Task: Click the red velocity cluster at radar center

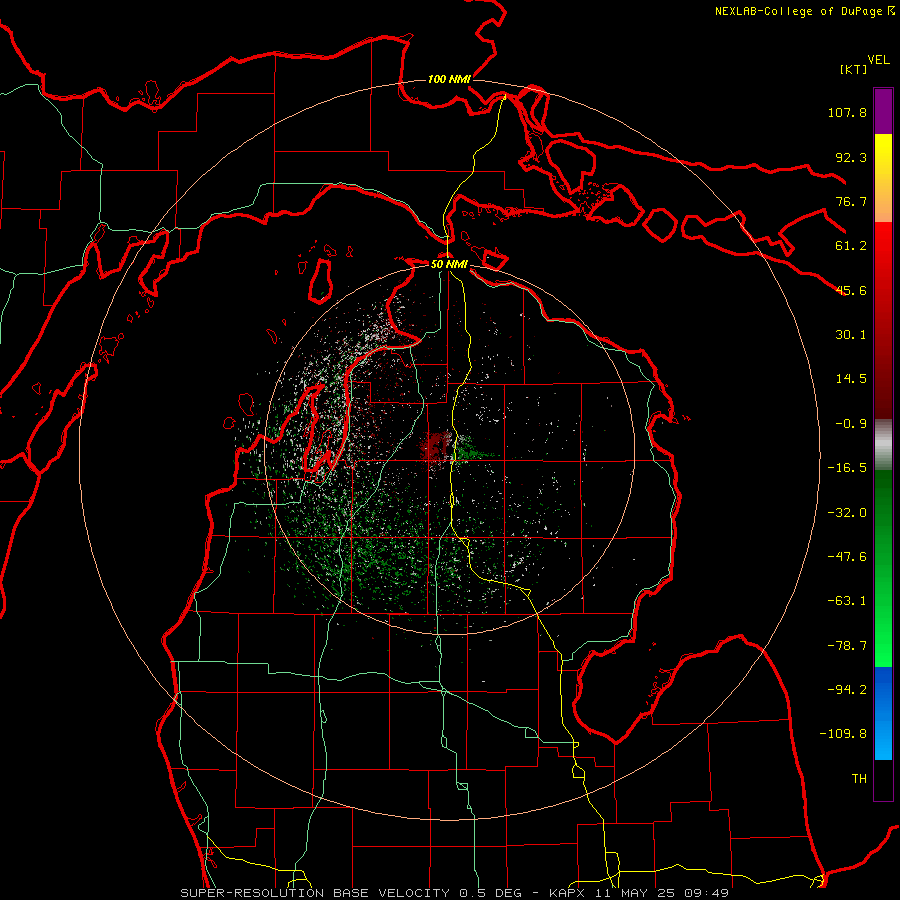Action: [x=436, y=447]
